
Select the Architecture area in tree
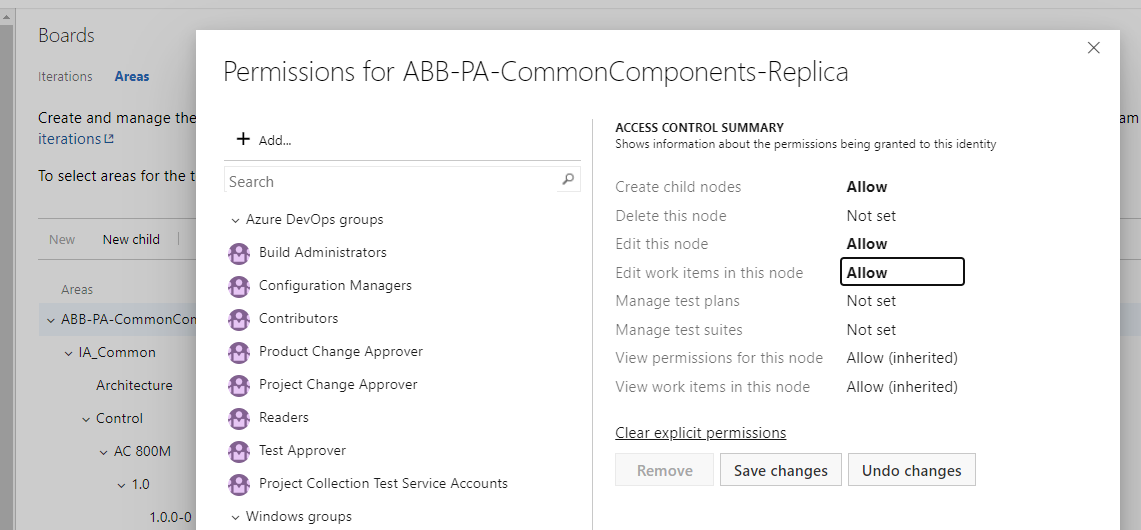135,386
